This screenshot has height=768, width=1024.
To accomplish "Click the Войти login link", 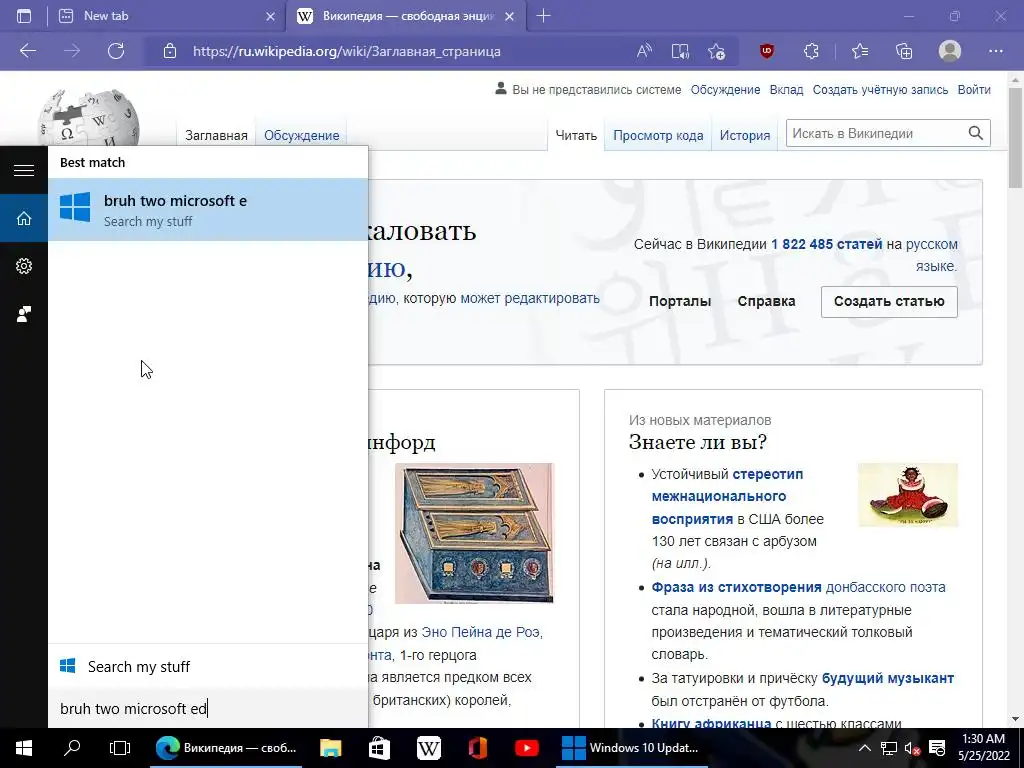I will pyautogui.click(x=974, y=89).
